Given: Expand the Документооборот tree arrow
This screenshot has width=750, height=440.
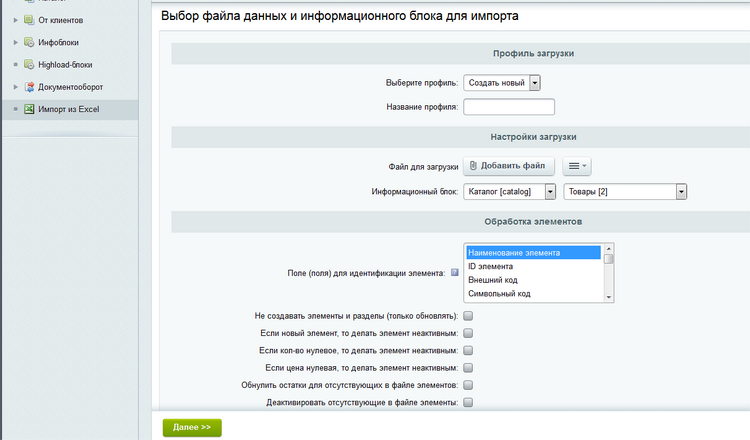Looking at the screenshot, I should [15, 87].
